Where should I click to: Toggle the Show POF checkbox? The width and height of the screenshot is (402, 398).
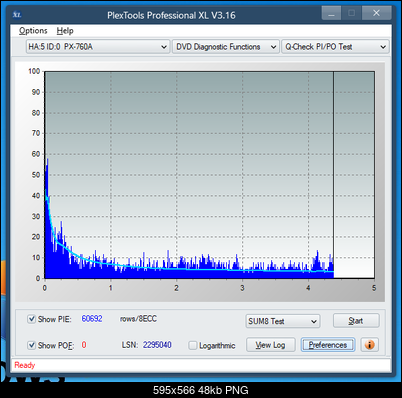(31, 345)
